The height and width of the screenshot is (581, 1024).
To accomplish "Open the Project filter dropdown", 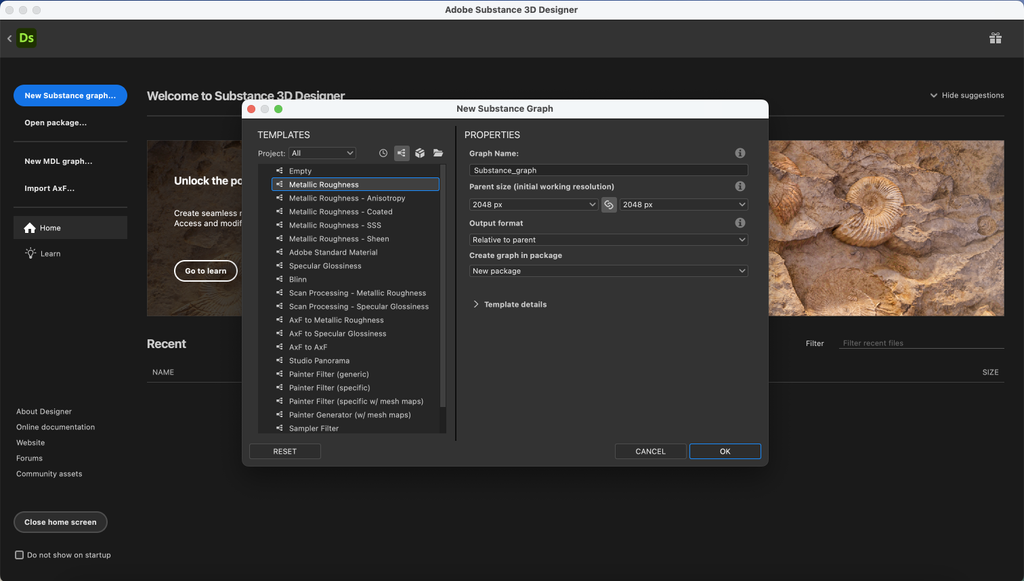I will [321, 152].
